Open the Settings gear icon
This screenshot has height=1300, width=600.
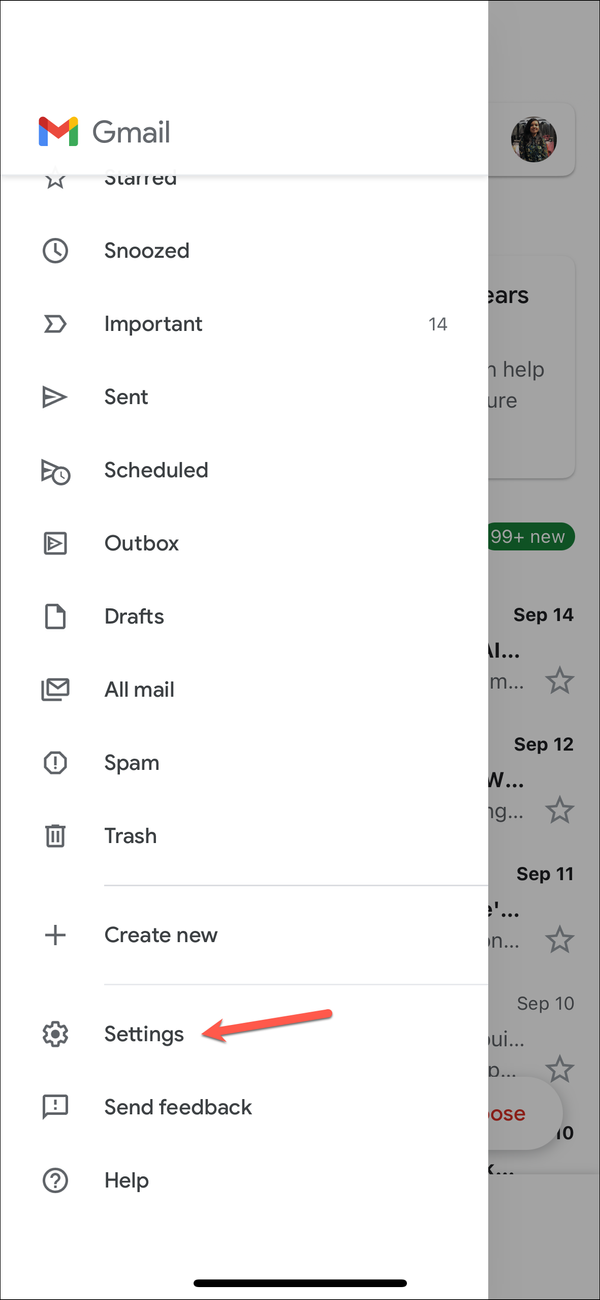tap(56, 1034)
